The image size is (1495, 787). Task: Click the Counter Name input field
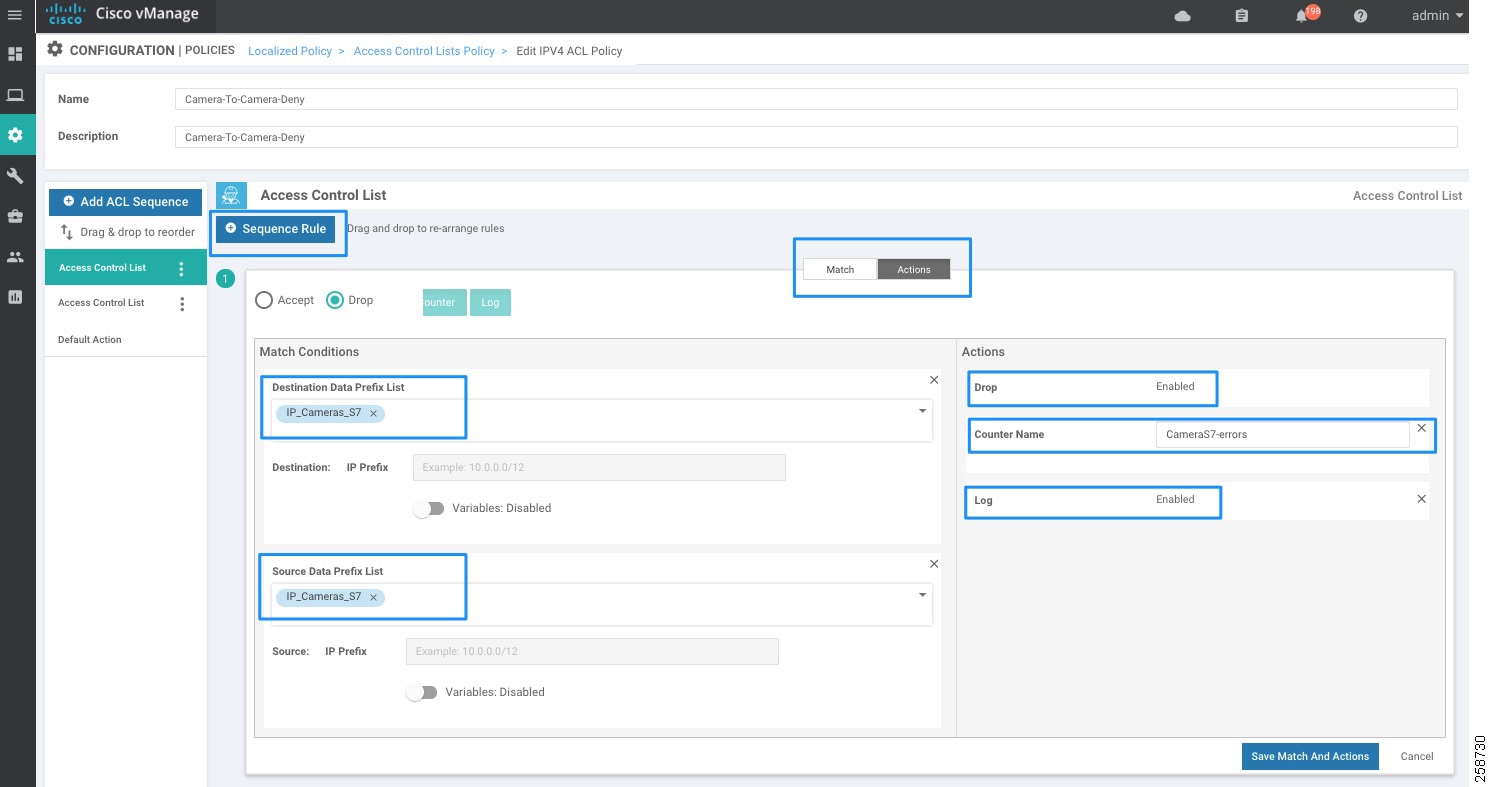1282,434
